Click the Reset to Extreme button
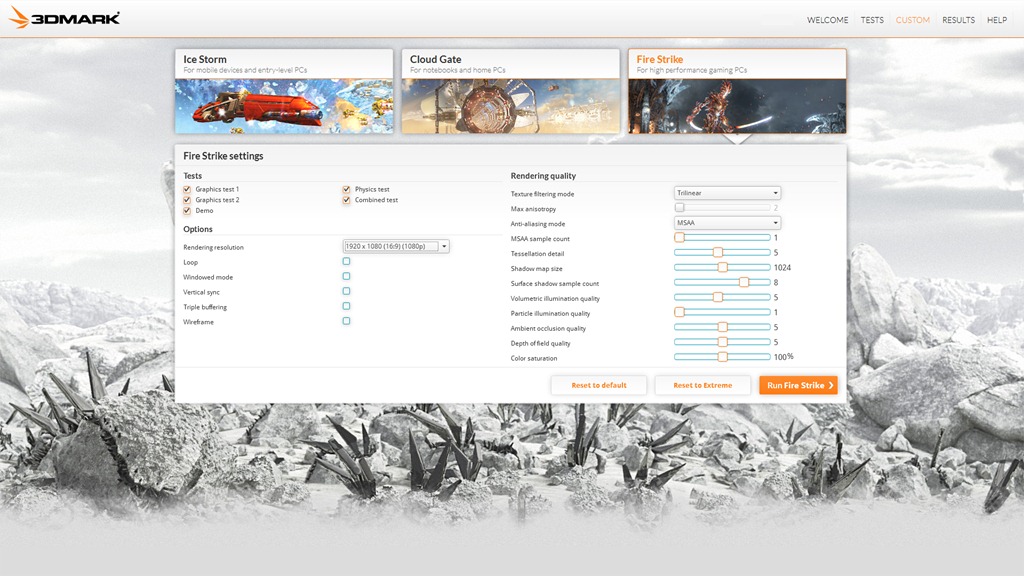This screenshot has width=1024, height=576. coord(702,385)
